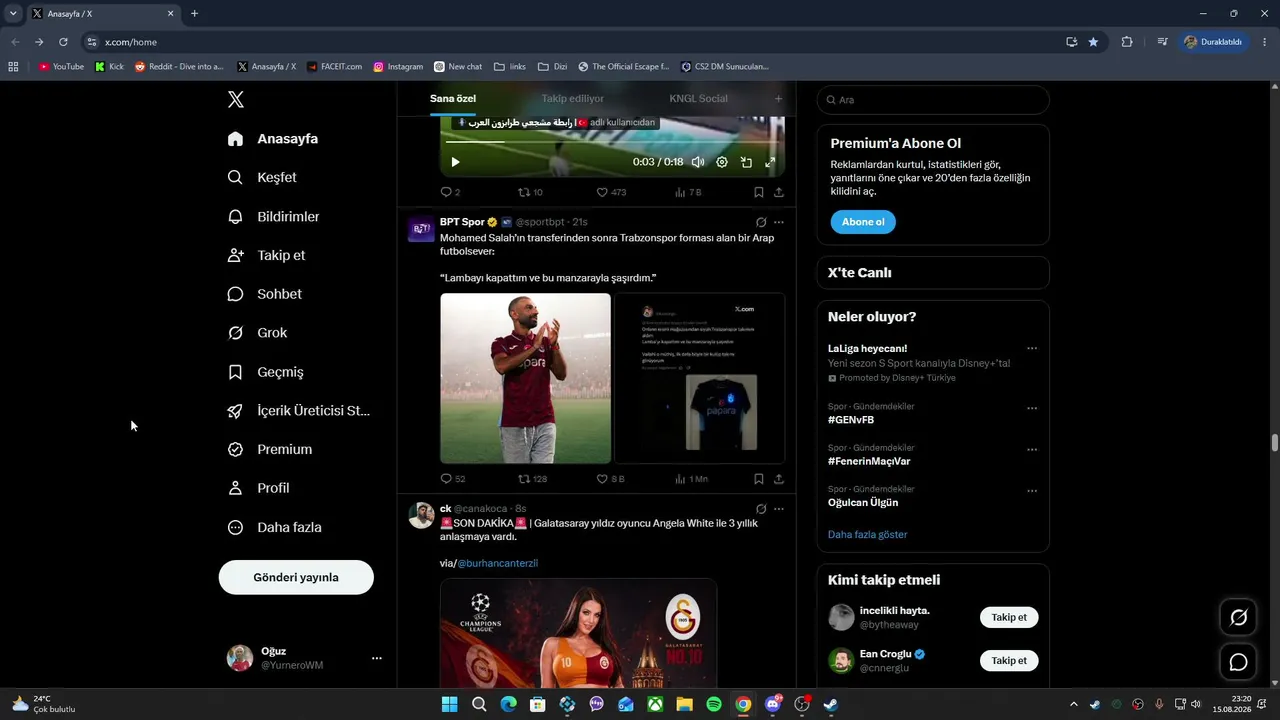Ask Grok about the ck post

[761, 509]
